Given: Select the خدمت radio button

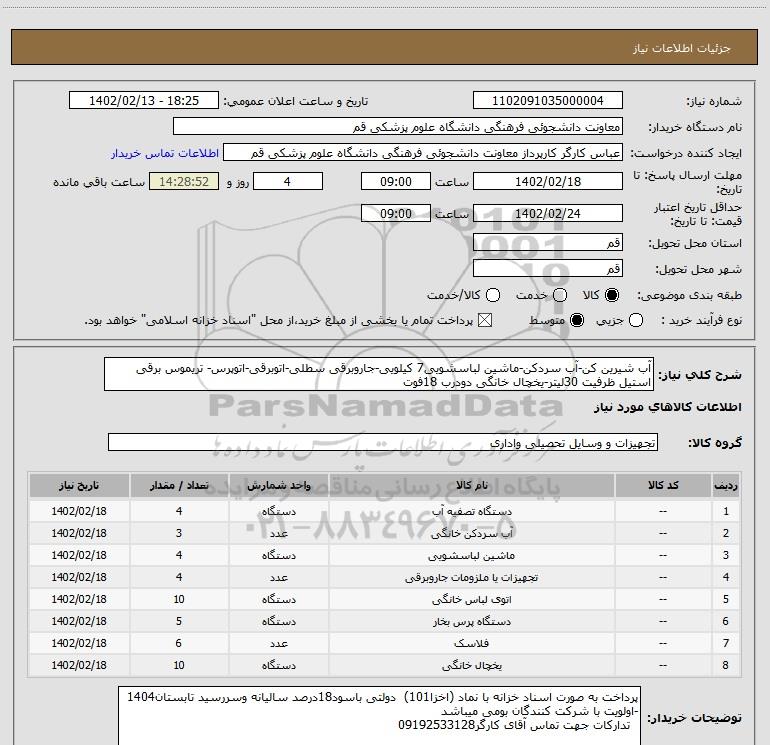Looking at the screenshot, I should pyautogui.click(x=560, y=295).
